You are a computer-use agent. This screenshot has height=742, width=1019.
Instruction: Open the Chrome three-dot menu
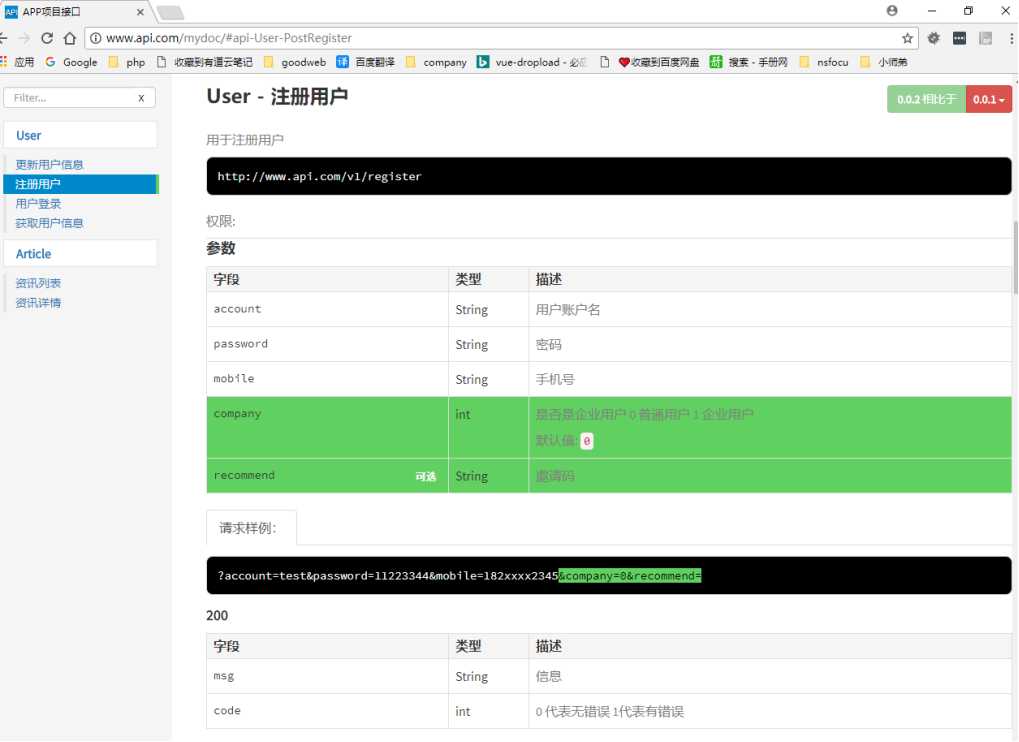[1011, 38]
